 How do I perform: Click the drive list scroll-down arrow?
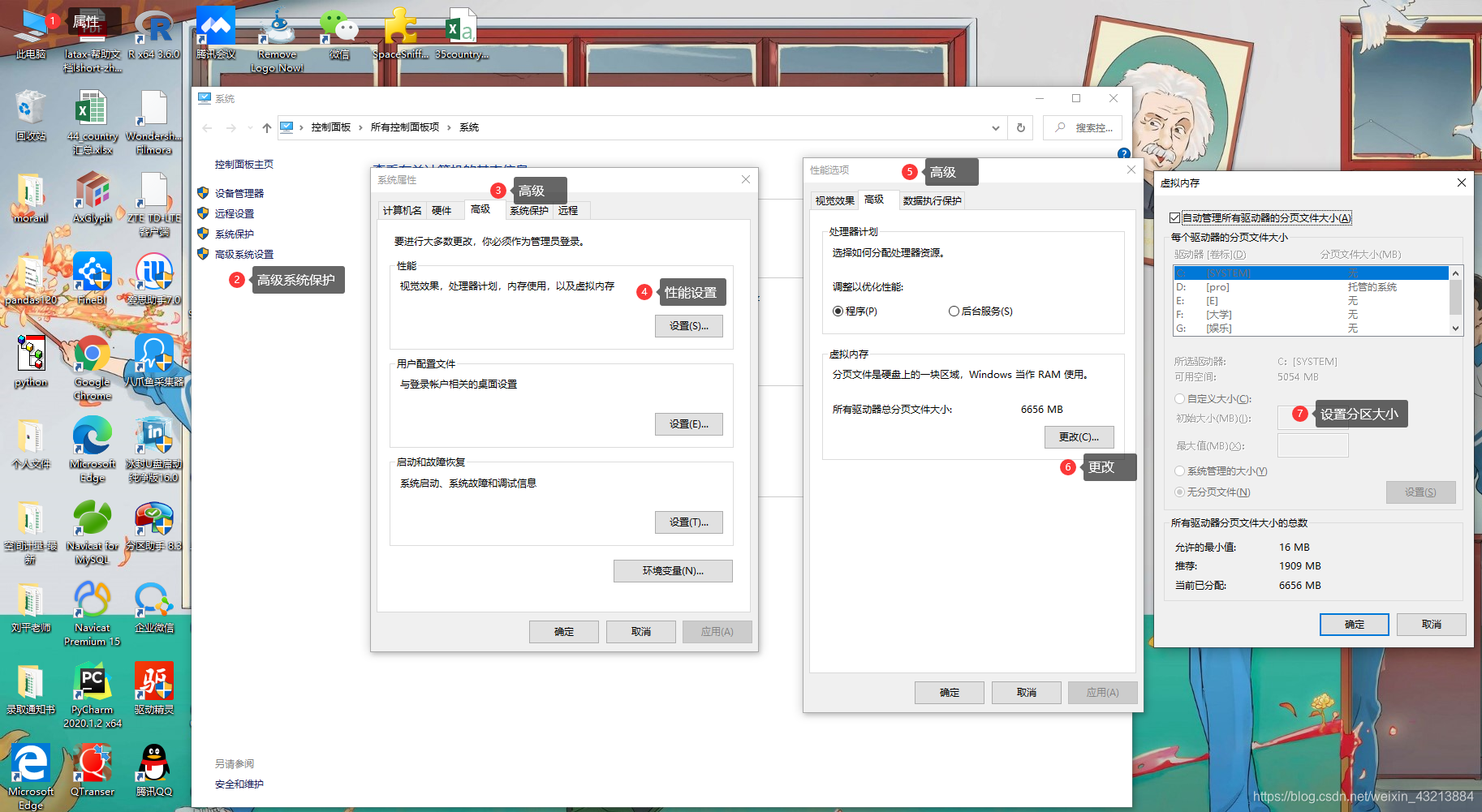pos(1456,329)
